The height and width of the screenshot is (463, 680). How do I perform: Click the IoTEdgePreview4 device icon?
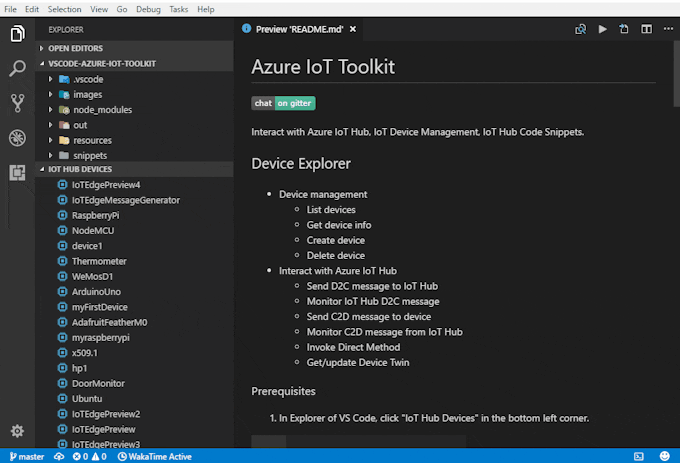62,185
